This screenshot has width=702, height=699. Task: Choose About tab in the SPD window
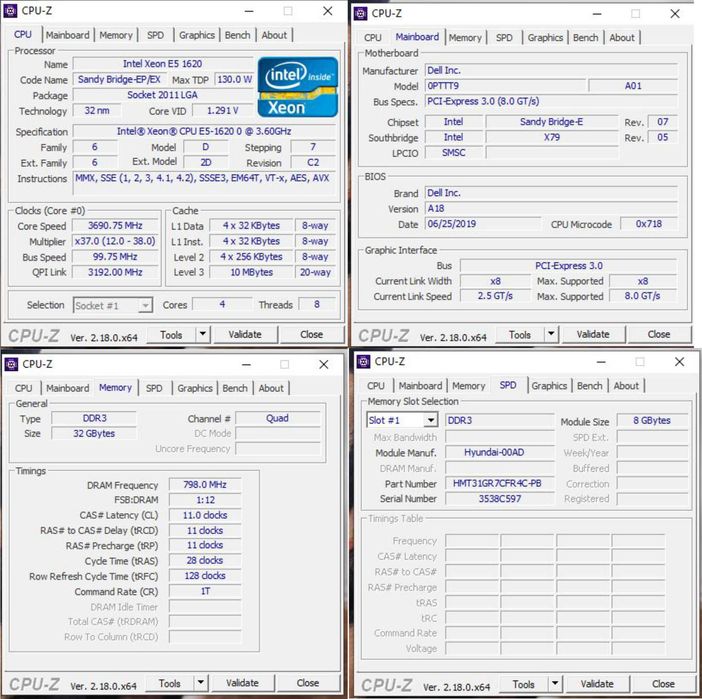(x=626, y=386)
